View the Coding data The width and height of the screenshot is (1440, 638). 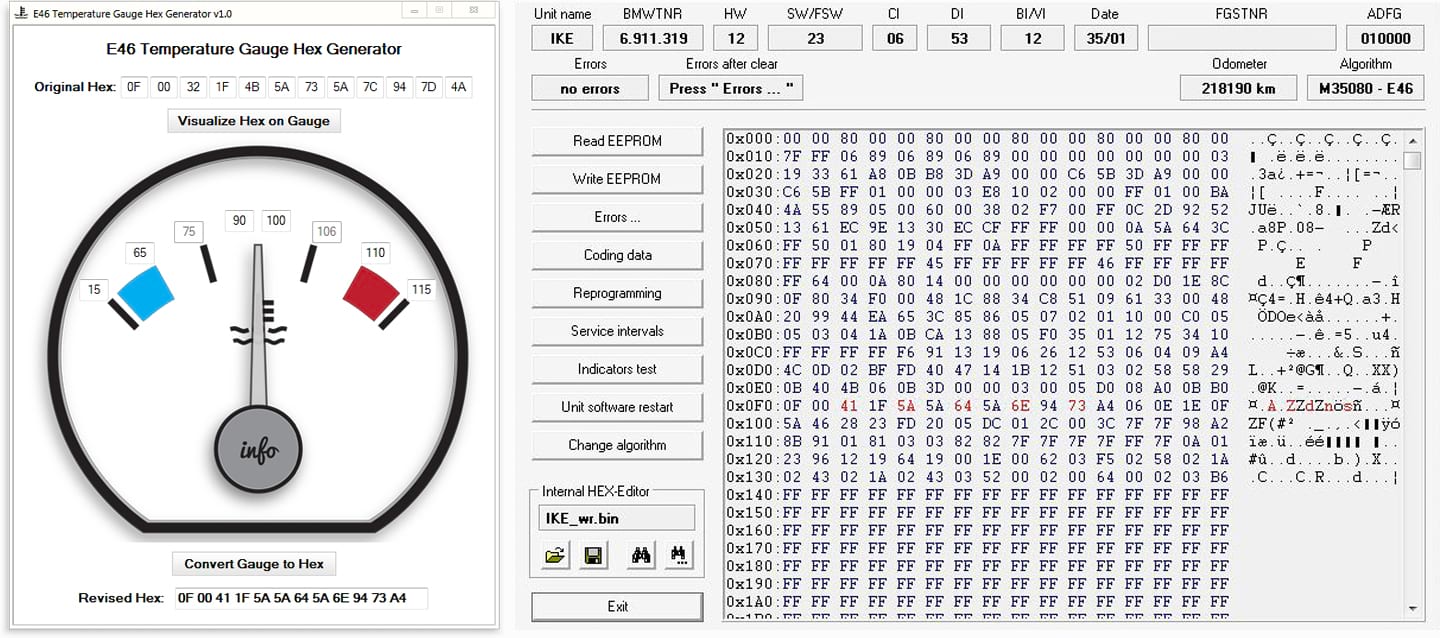pos(617,254)
